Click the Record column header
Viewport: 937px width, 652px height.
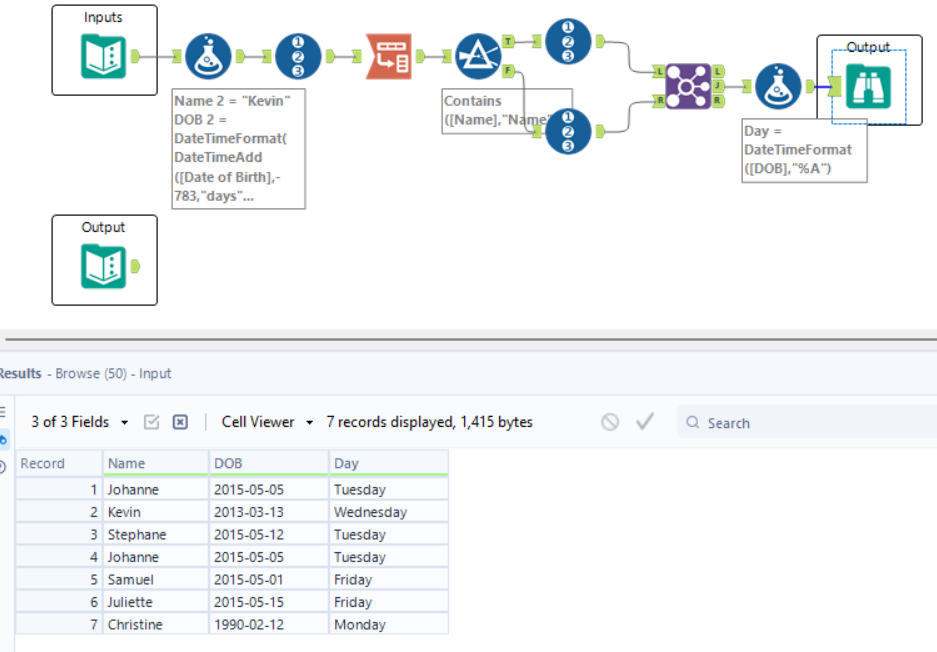point(59,463)
